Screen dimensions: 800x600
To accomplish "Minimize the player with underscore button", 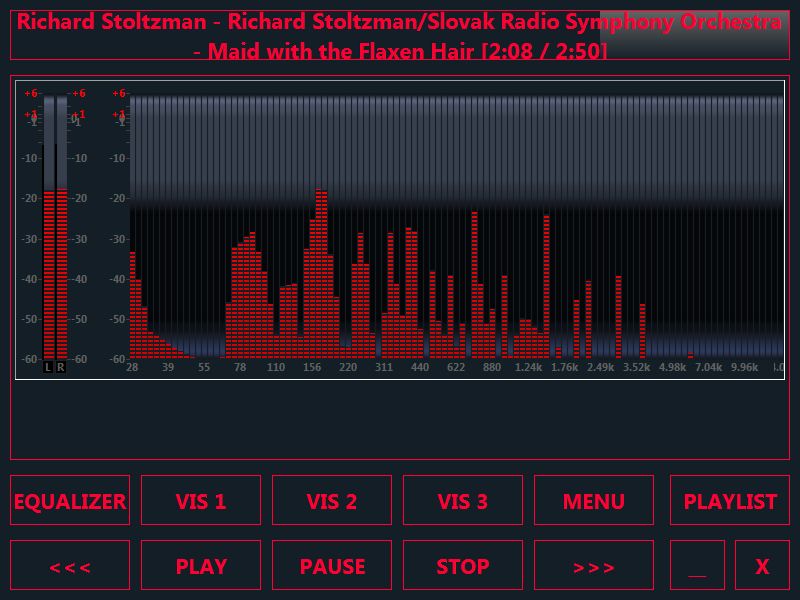I will click(x=697, y=566).
